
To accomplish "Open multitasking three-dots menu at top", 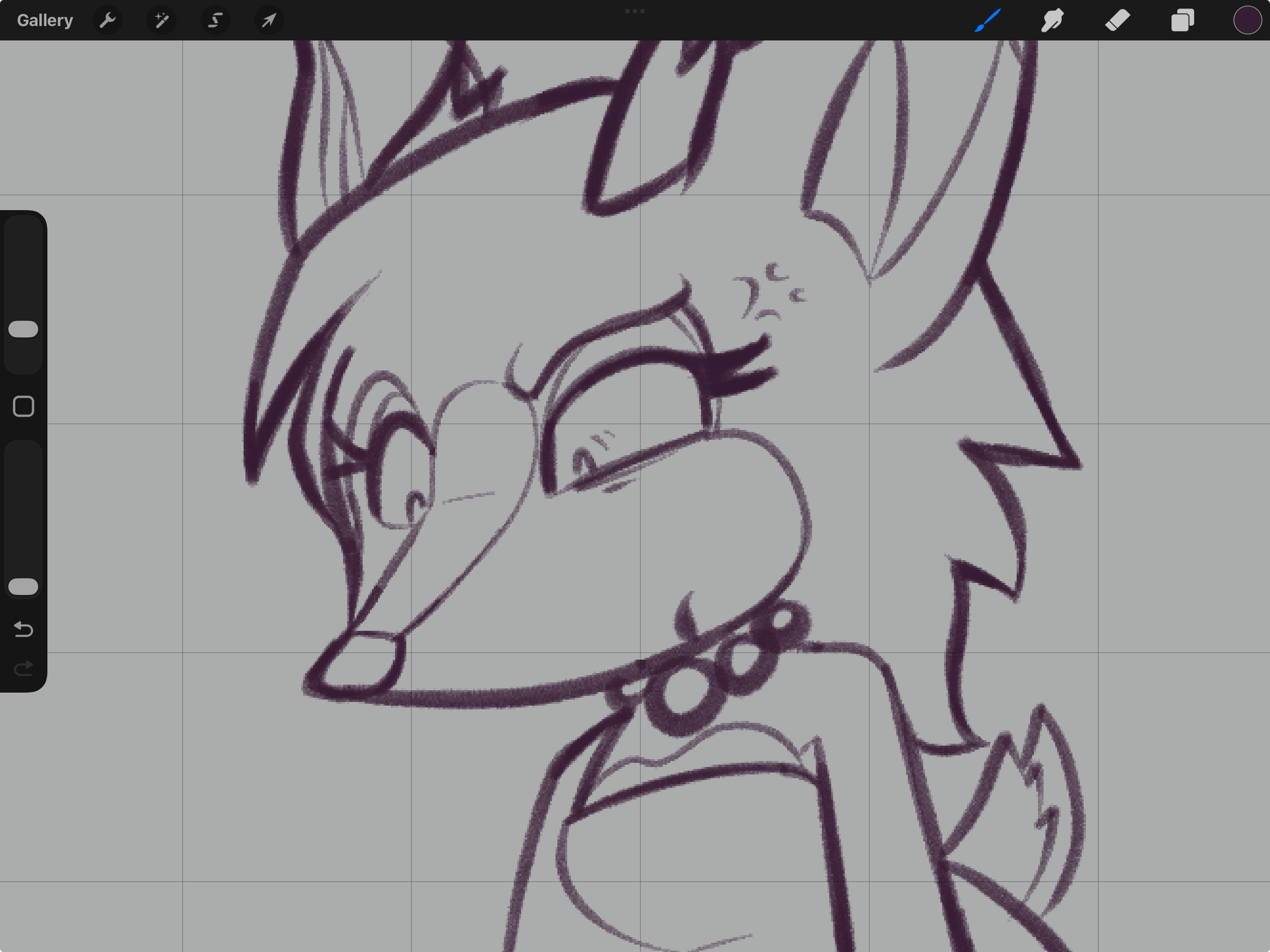I will pos(635,11).
